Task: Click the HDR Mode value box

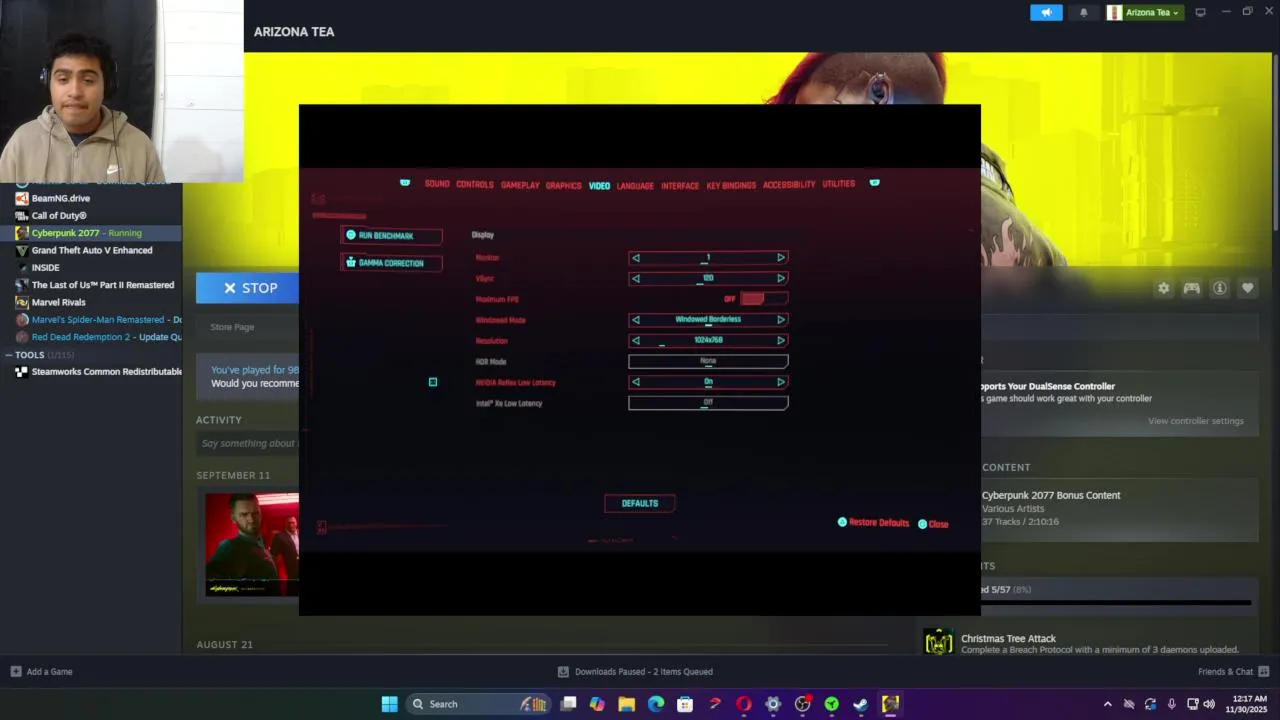Action: pos(708,361)
